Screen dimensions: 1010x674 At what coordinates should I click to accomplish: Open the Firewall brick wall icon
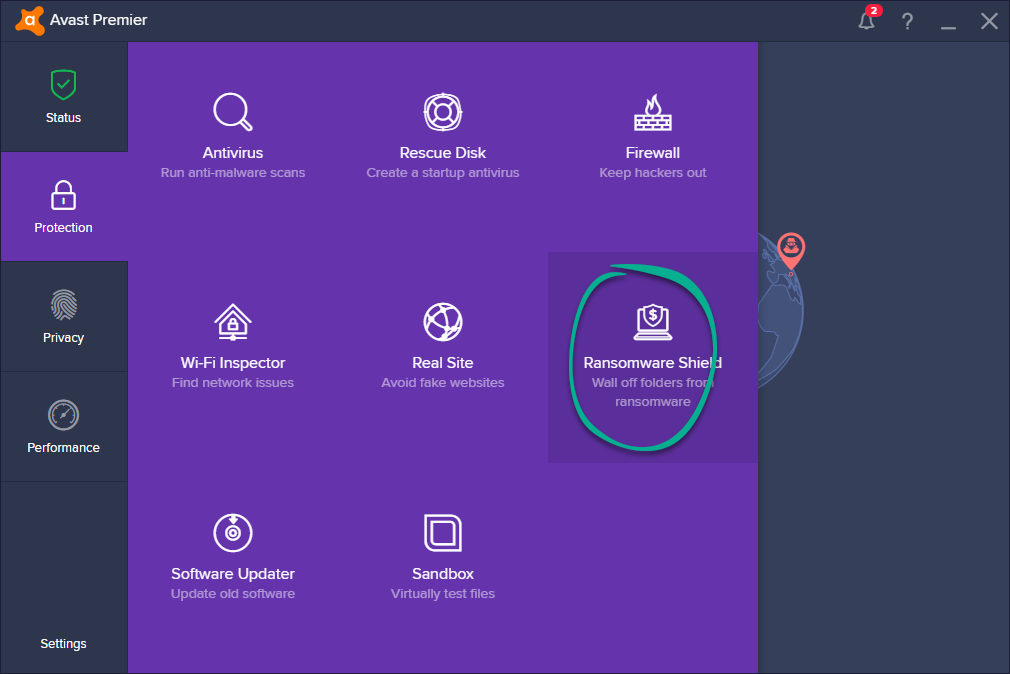pos(652,112)
